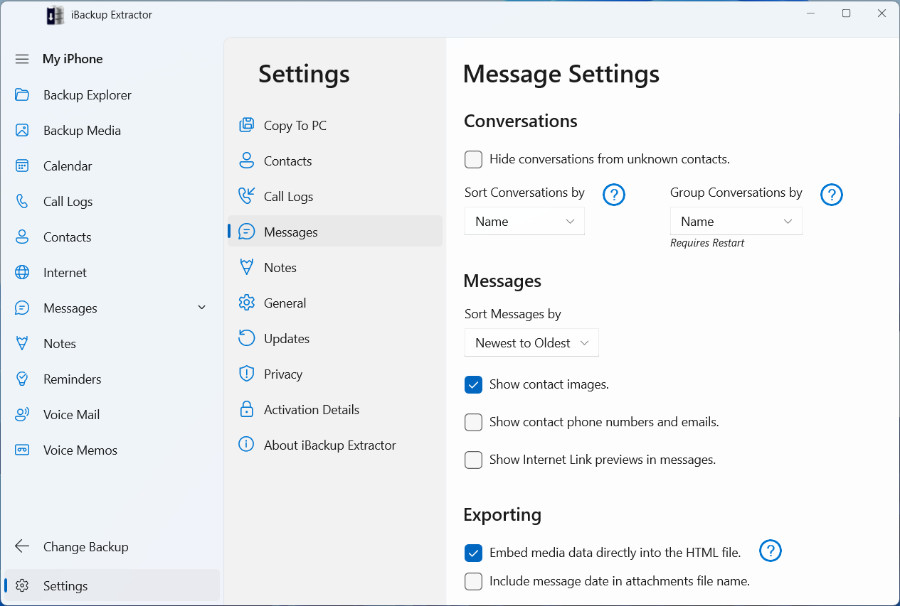Click the Internet globe icon

pos(22,273)
